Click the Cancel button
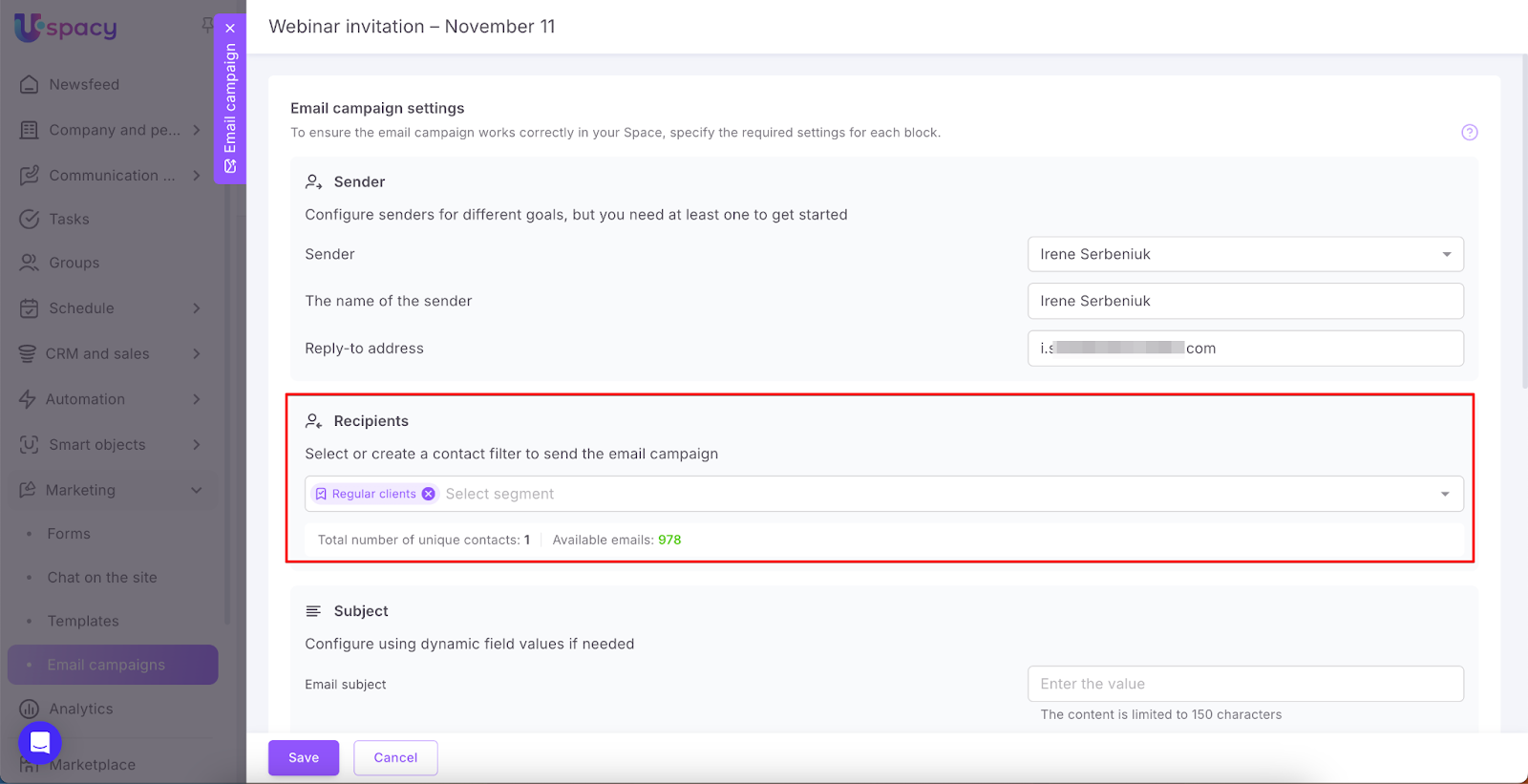The image size is (1528, 784). click(395, 757)
